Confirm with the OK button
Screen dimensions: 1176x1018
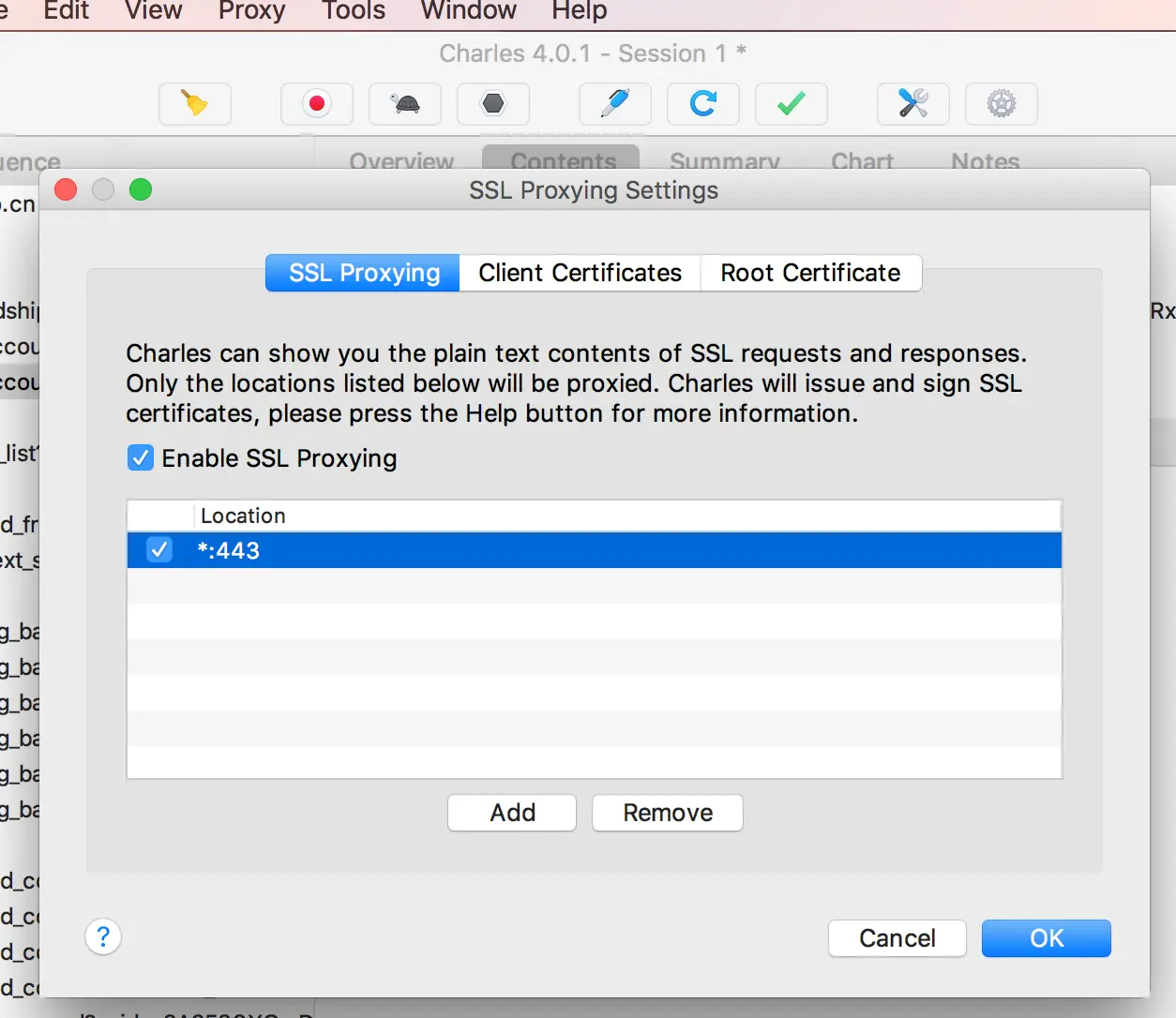click(x=1047, y=938)
